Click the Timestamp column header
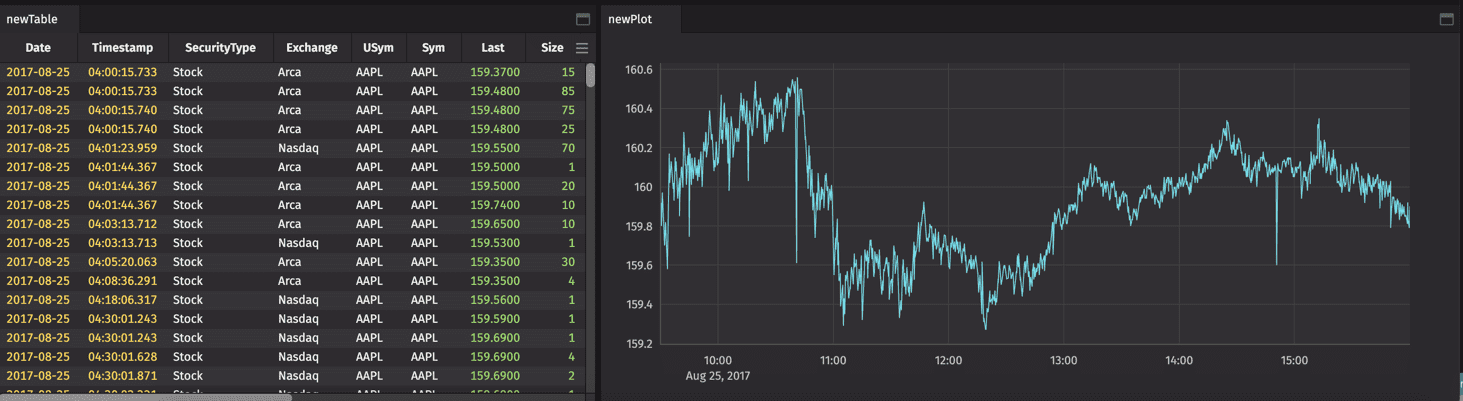The image size is (1463, 401). tap(122, 48)
